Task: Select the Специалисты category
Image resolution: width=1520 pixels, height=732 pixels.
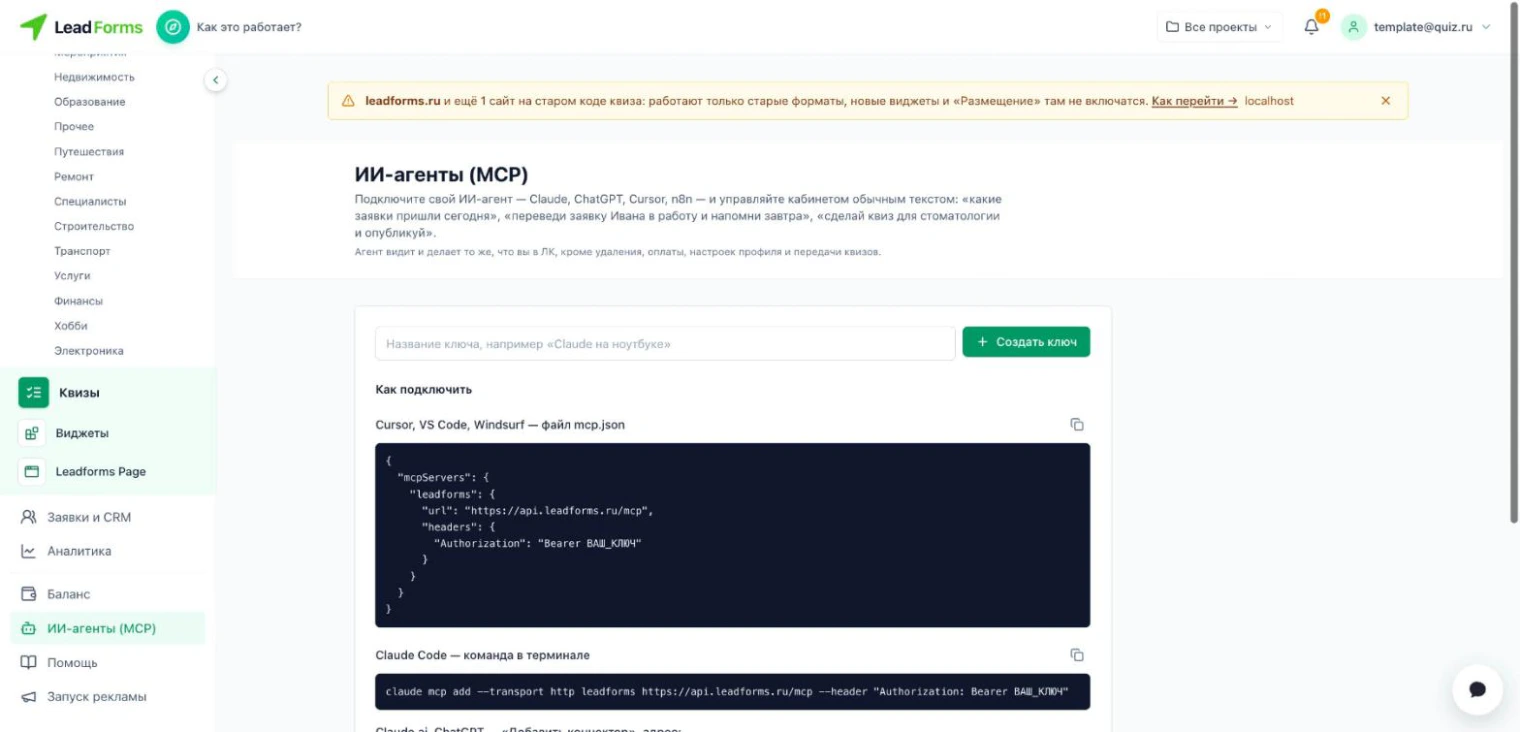Action: pyautogui.click(x=90, y=201)
